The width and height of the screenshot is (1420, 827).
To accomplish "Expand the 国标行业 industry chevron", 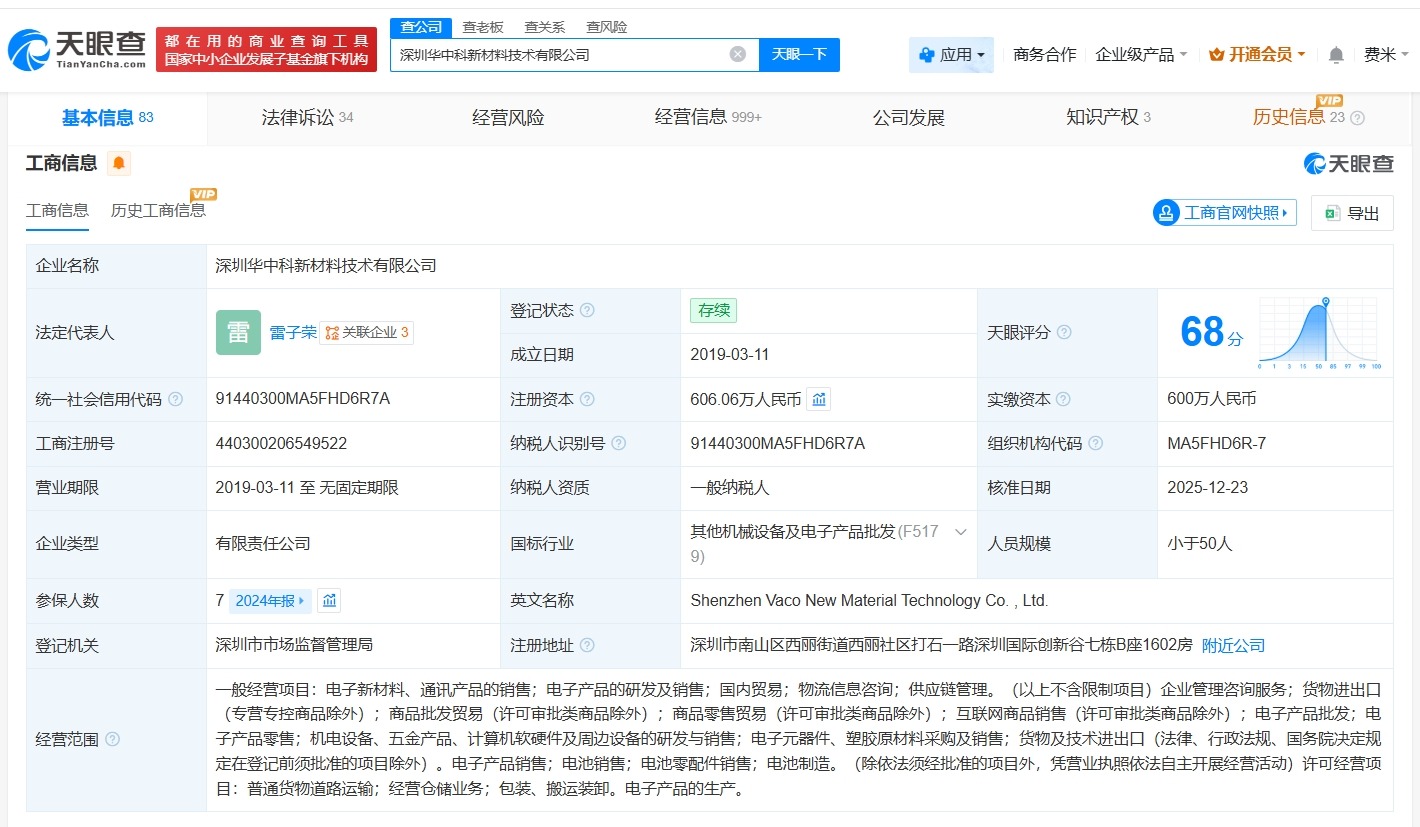I will (x=961, y=532).
